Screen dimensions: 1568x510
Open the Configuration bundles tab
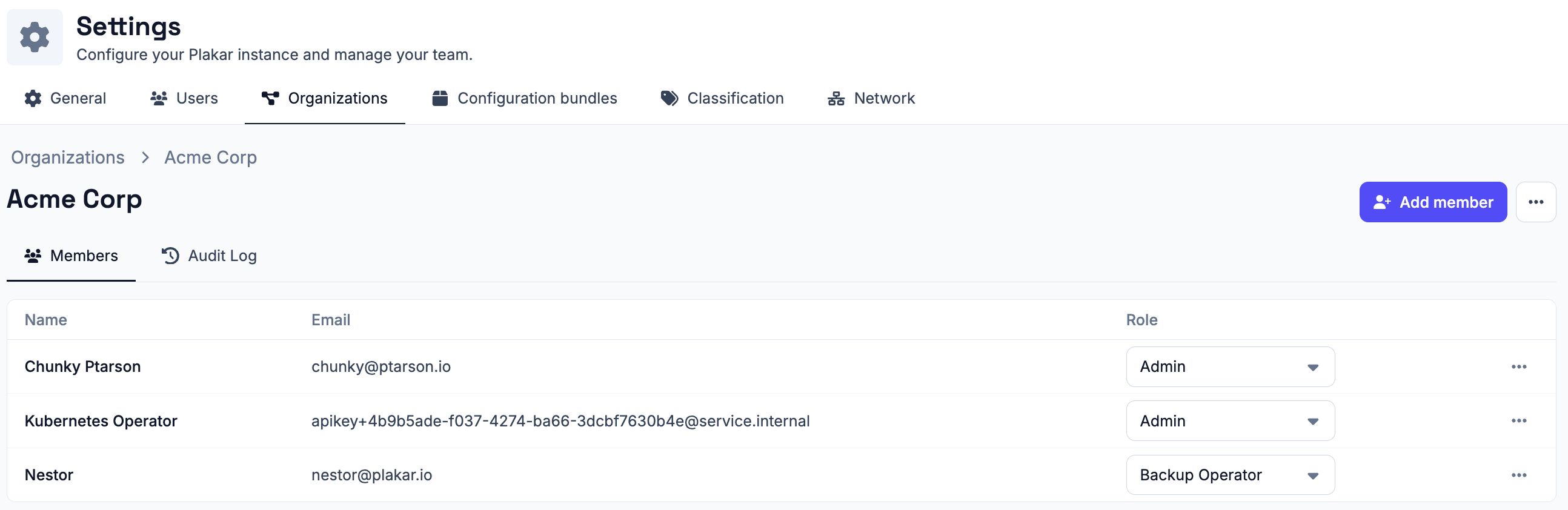(524, 99)
